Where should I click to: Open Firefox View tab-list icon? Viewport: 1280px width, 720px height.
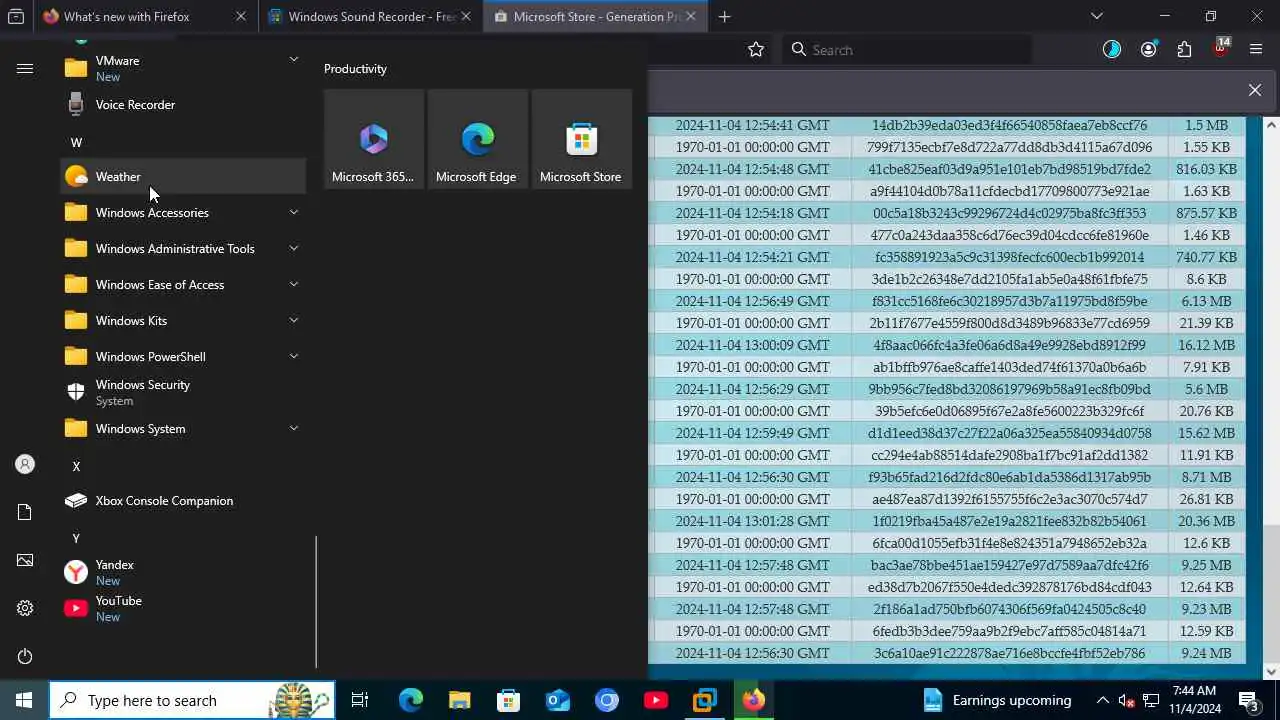tap(16, 17)
